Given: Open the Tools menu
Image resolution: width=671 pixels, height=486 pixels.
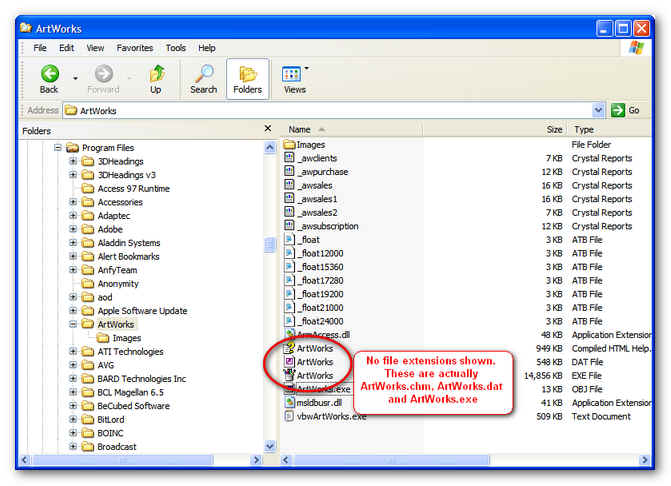Looking at the screenshot, I should click(x=175, y=48).
